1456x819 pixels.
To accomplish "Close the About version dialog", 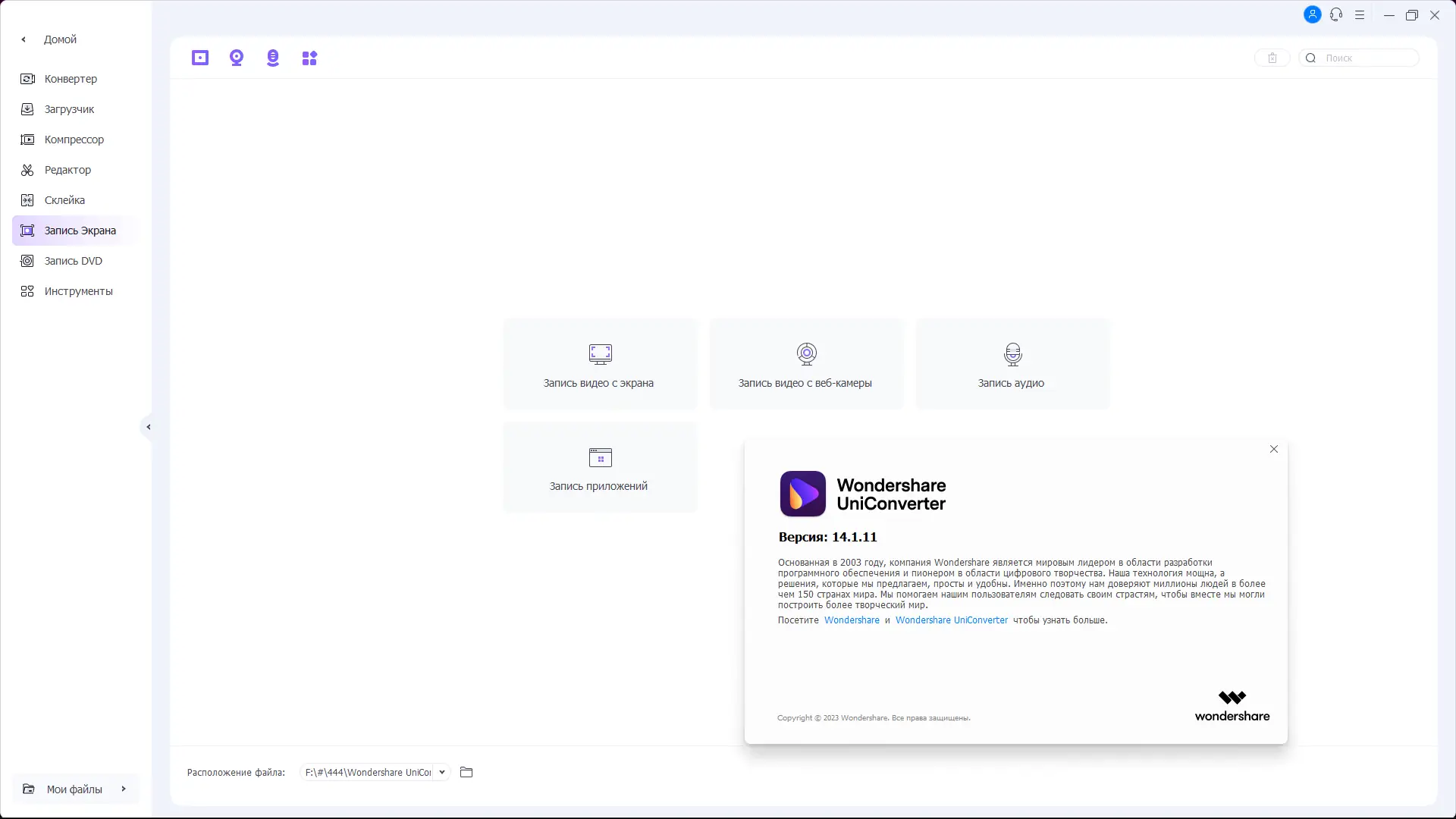I will pyautogui.click(x=1274, y=449).
